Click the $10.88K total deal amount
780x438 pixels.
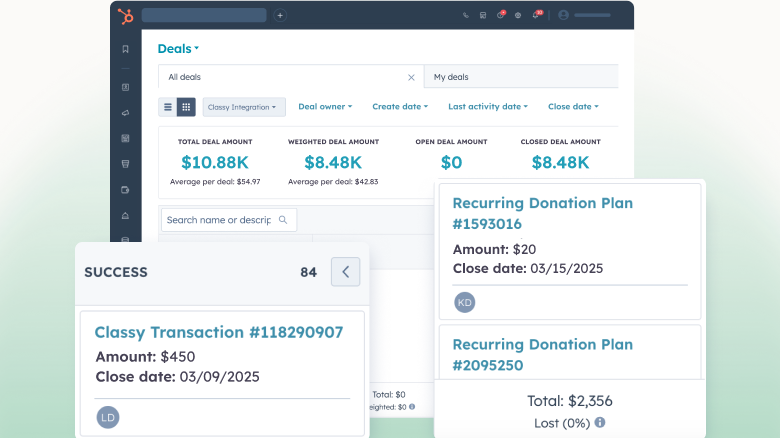pyautogui.click(x=215, y=162)
